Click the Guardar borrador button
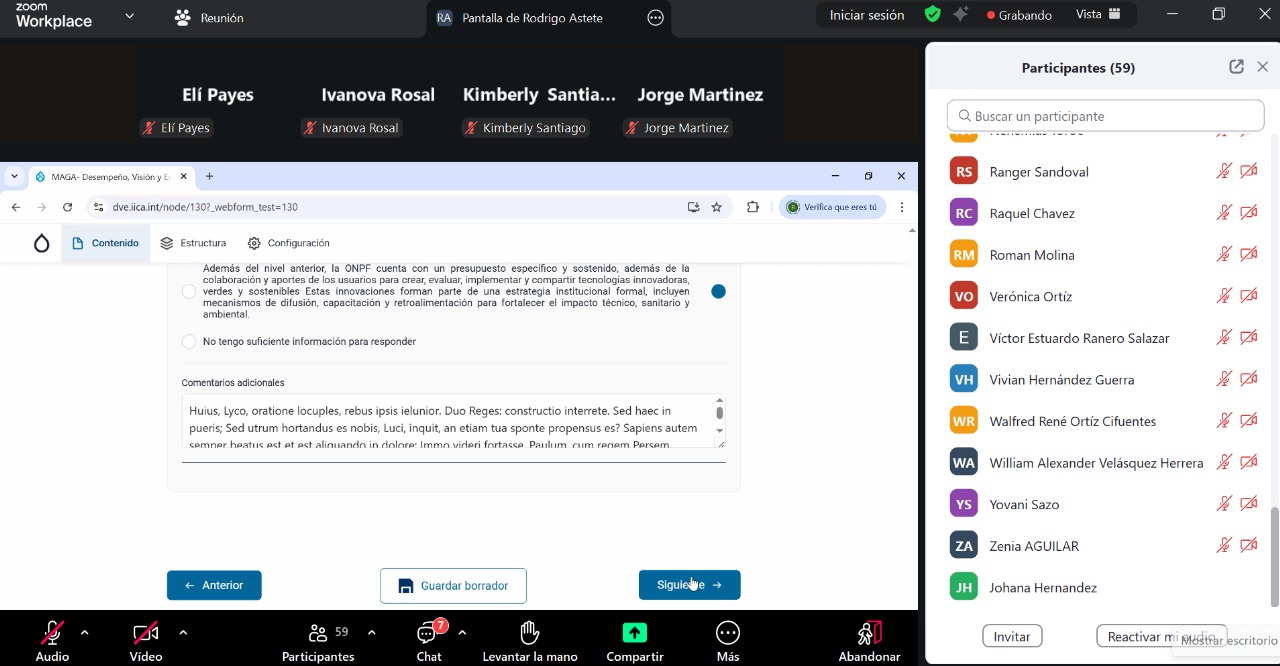The width and height of the screenshot is (1280, 666). click(x=453, y=586)
